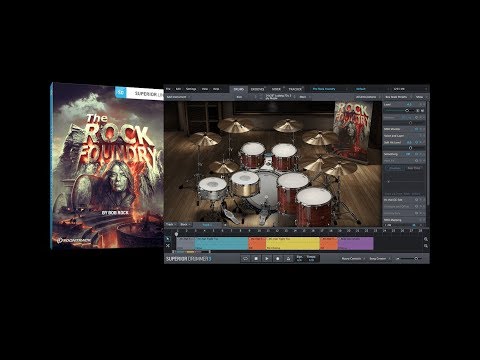Select the purple song block
Screen dimensions: 480x360
[x=355, y=243]
